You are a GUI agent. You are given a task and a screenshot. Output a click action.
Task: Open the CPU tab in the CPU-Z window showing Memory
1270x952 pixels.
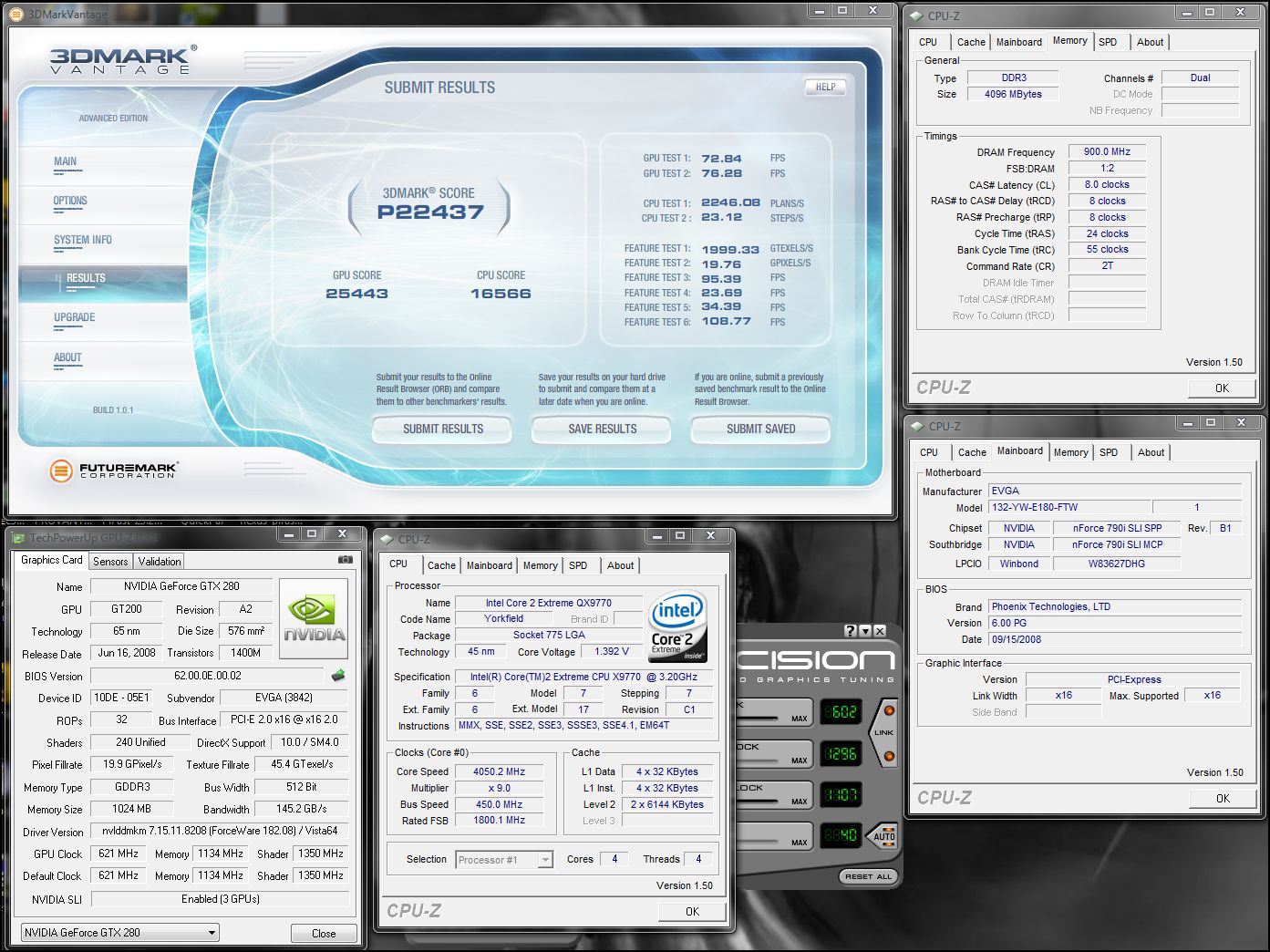coord(928,42)
